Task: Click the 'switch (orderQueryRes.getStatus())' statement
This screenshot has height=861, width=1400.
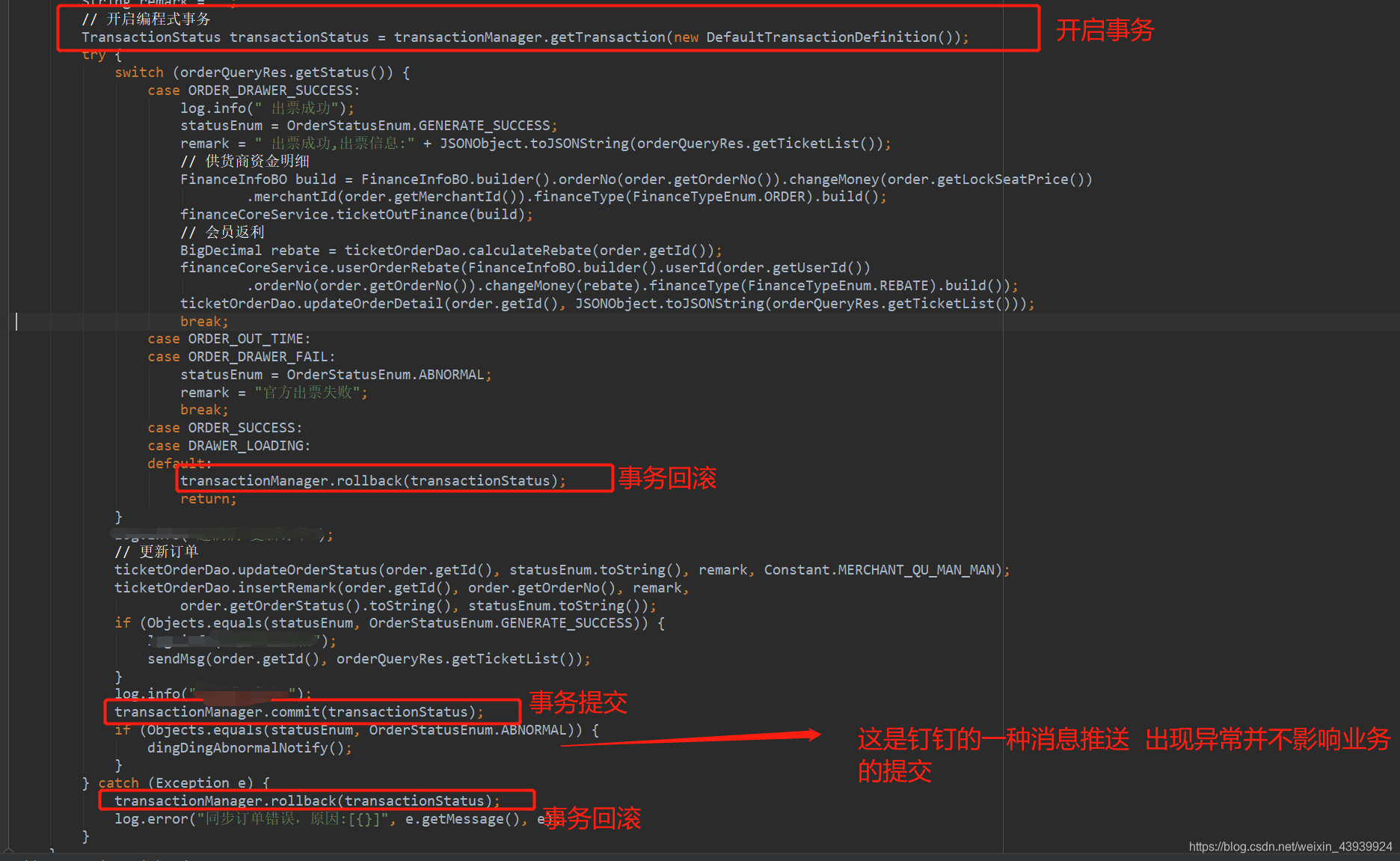Action: [262, 73]
